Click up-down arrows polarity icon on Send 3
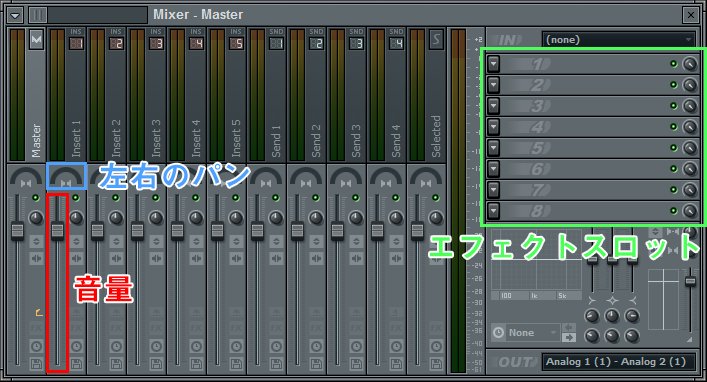Image resolution: width=707 pixels, height=382 pixels. [x=356, y=241]
